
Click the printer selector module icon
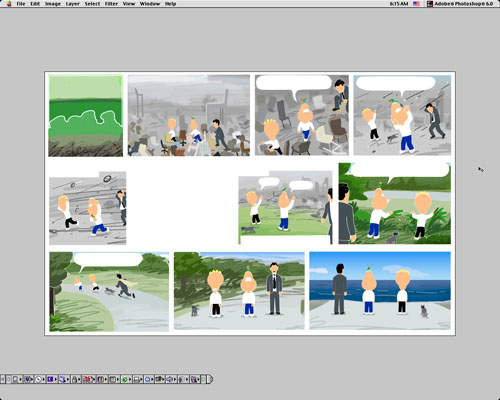pyautogui.click(x=136, y=379)
